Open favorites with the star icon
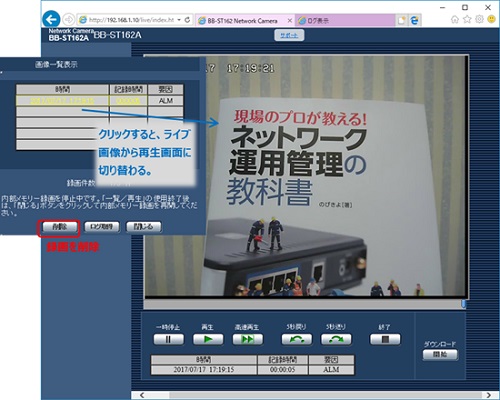500x400 pixels. (x=467, y=19)
